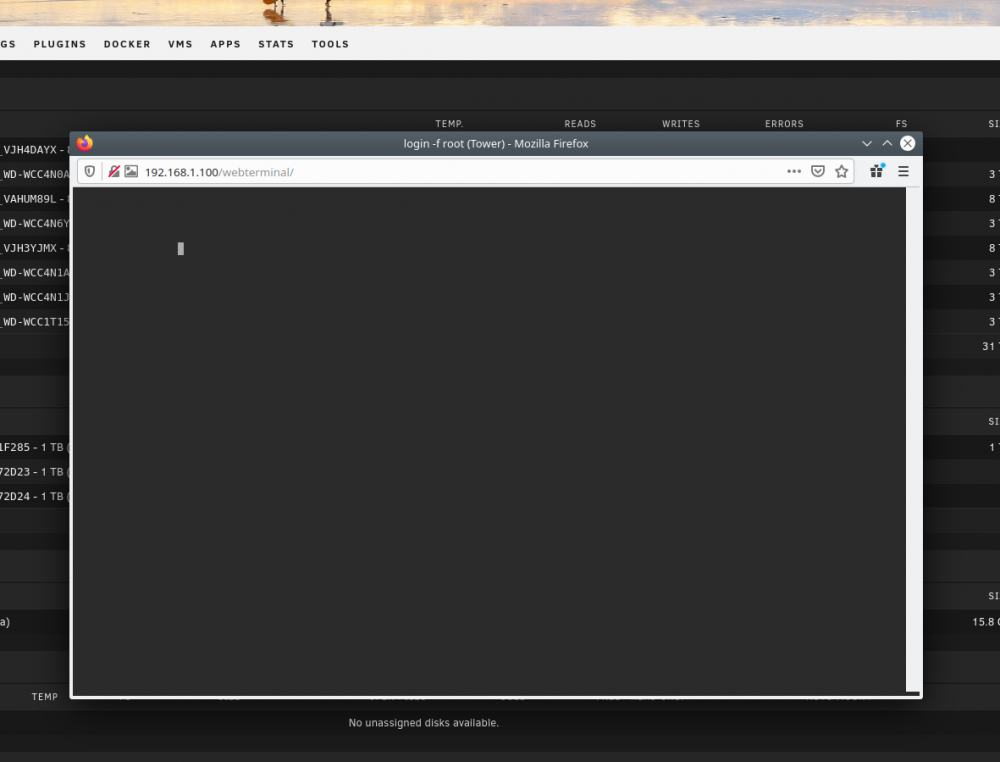Open Firefox hamburger menu

[903, 172]
